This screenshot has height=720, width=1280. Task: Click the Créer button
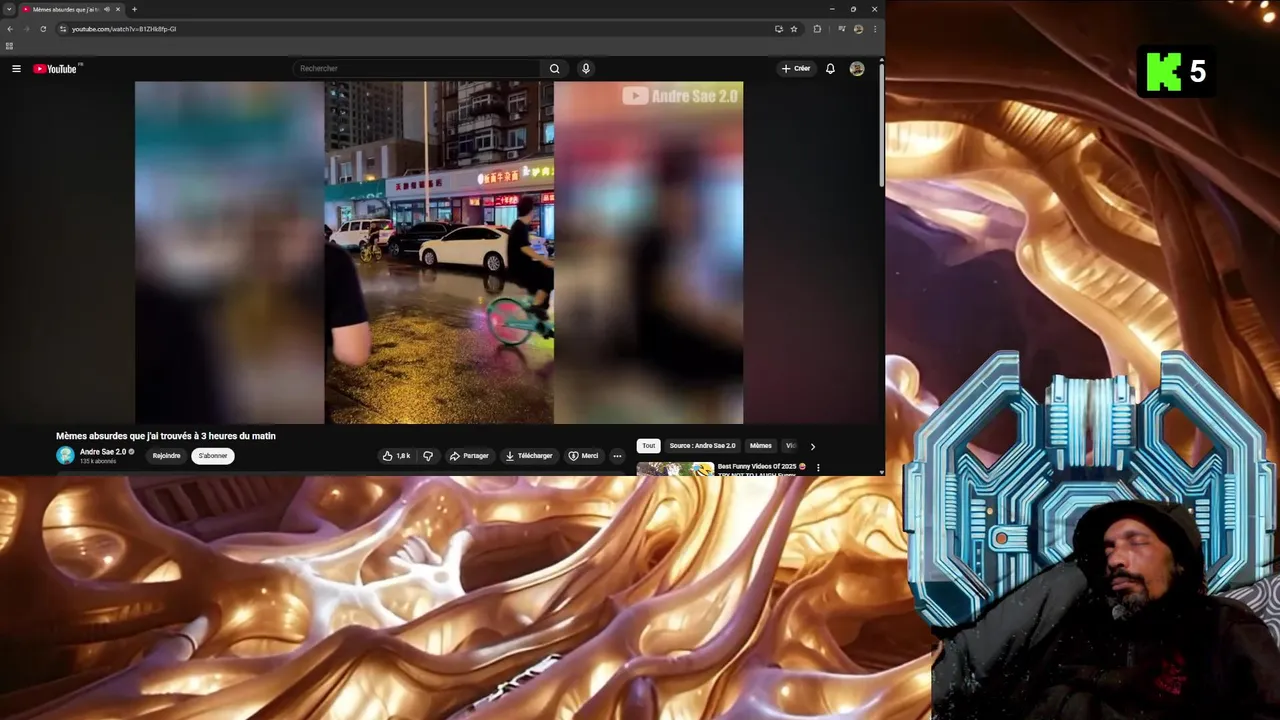pyautogui.click(x=797, y=69)
